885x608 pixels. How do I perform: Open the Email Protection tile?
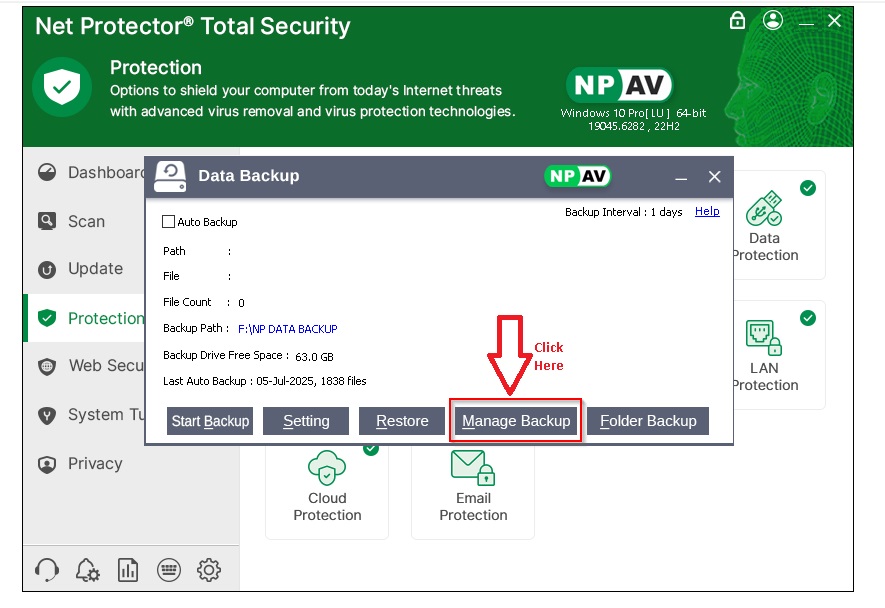(473, 490)
